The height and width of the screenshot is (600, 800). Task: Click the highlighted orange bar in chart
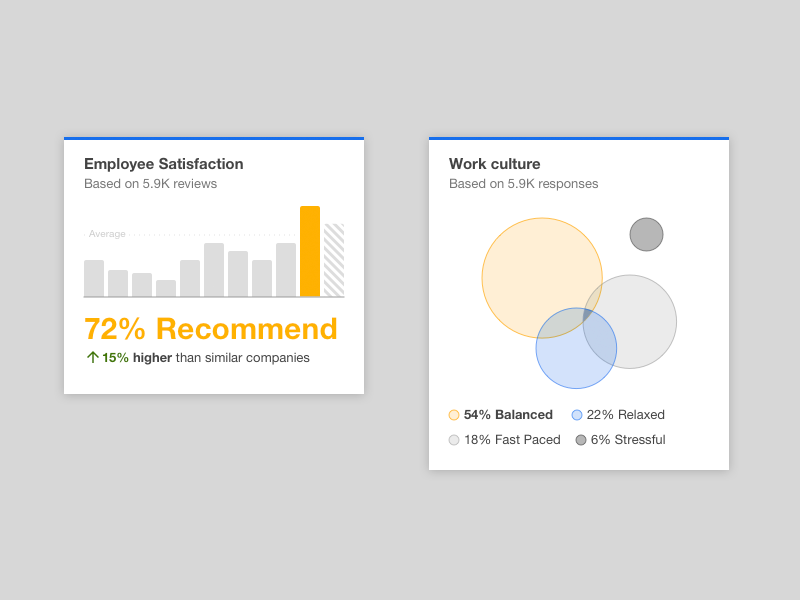(x=310, y=251)
